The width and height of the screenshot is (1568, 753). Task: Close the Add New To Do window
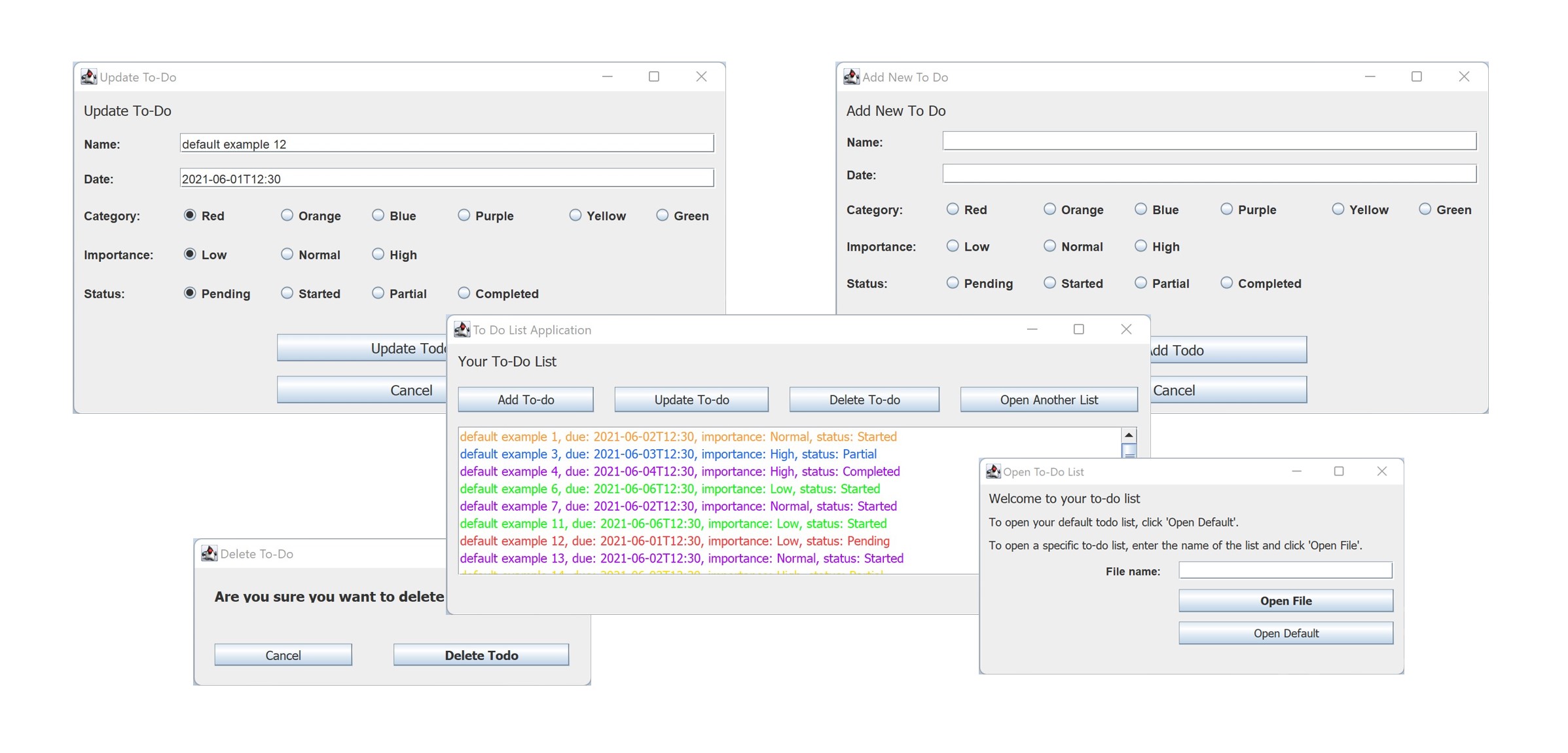click(1464, 77)
